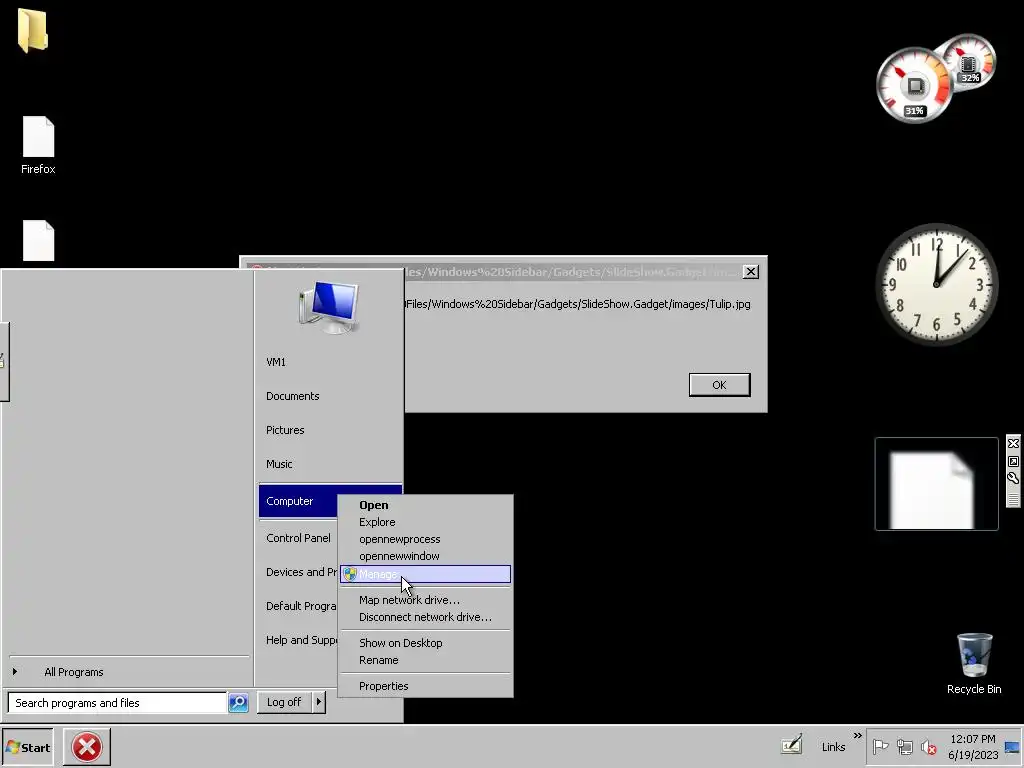Choose opennewwindow in context menu
Viewport: 1024px width, 768px height.
(425, 556)
